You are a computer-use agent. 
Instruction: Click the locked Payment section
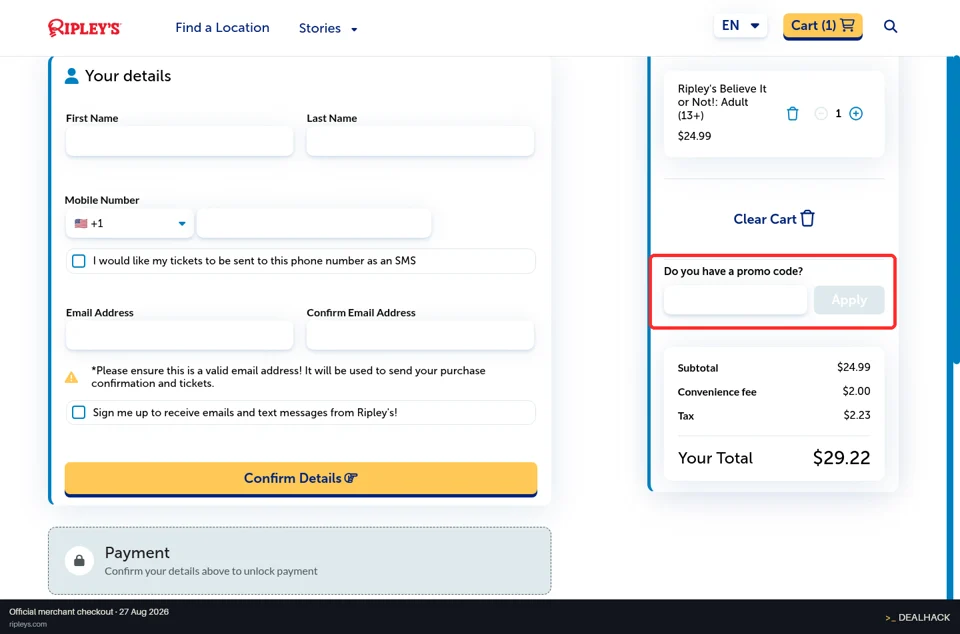point(299,561)
